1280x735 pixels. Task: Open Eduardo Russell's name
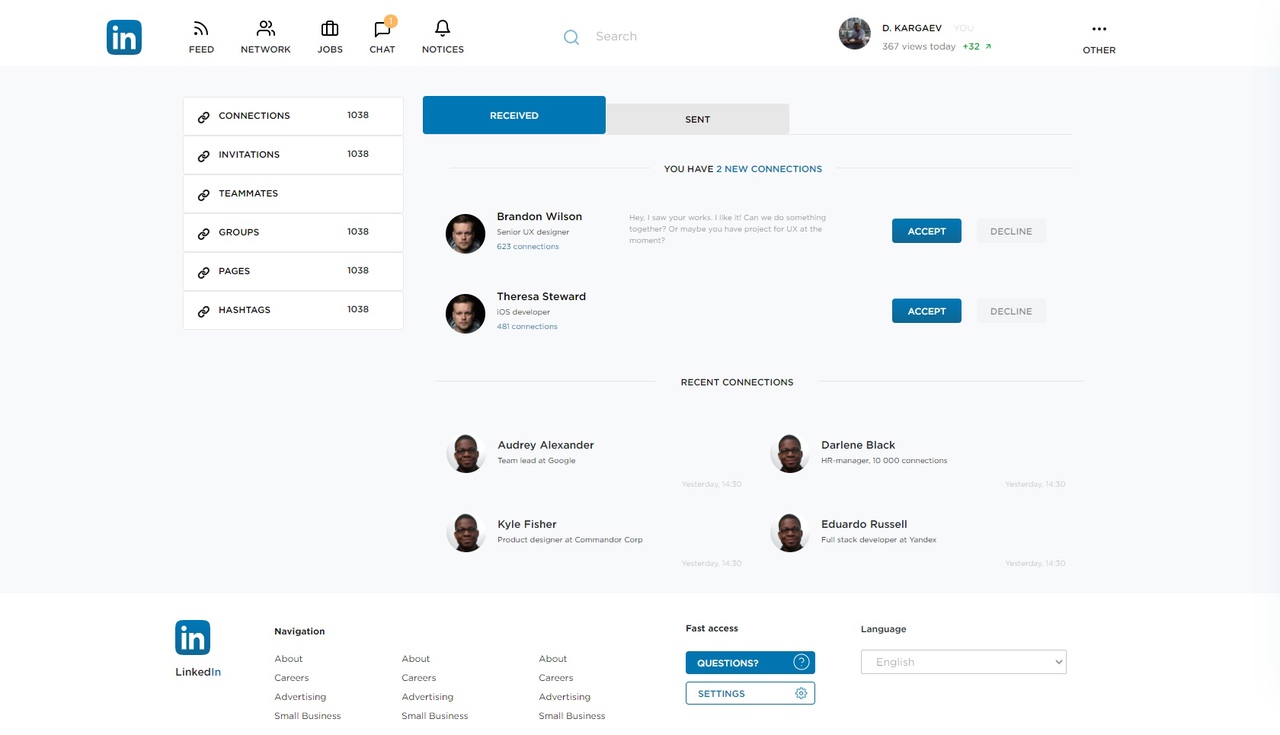(x=864, y=524)
